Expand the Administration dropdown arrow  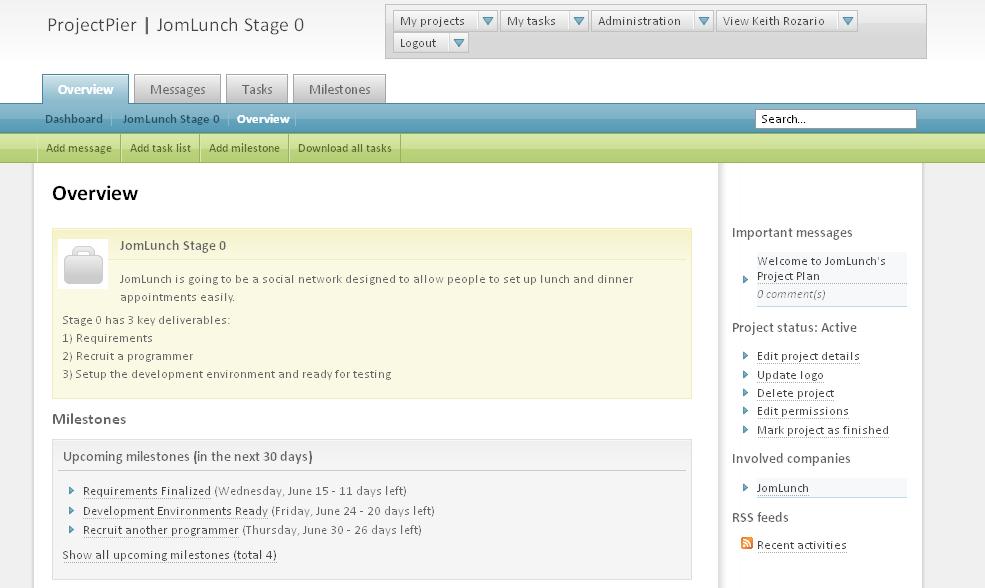(x=704, y=21)
